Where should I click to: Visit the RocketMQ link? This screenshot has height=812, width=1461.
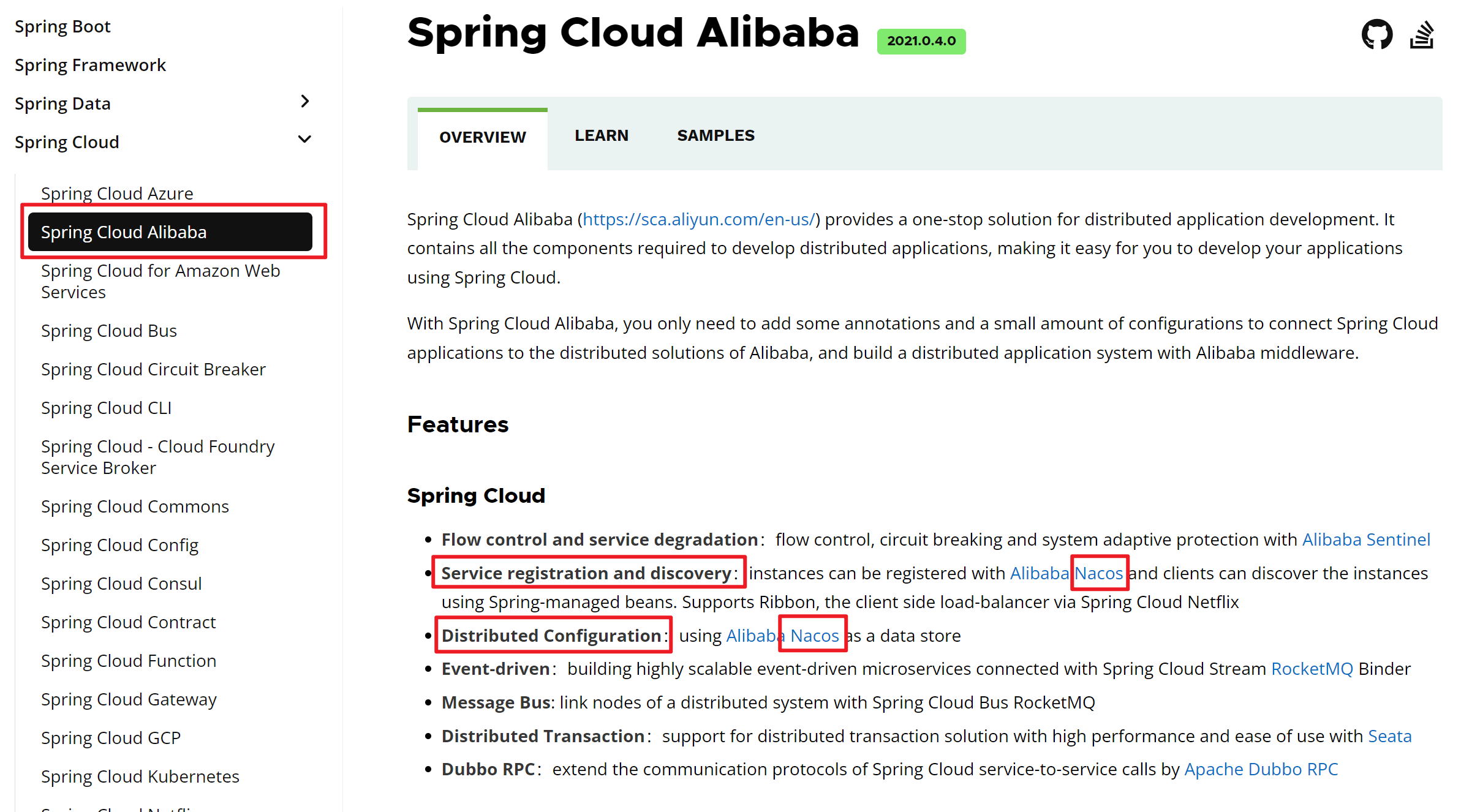(x=1312, y=669)
